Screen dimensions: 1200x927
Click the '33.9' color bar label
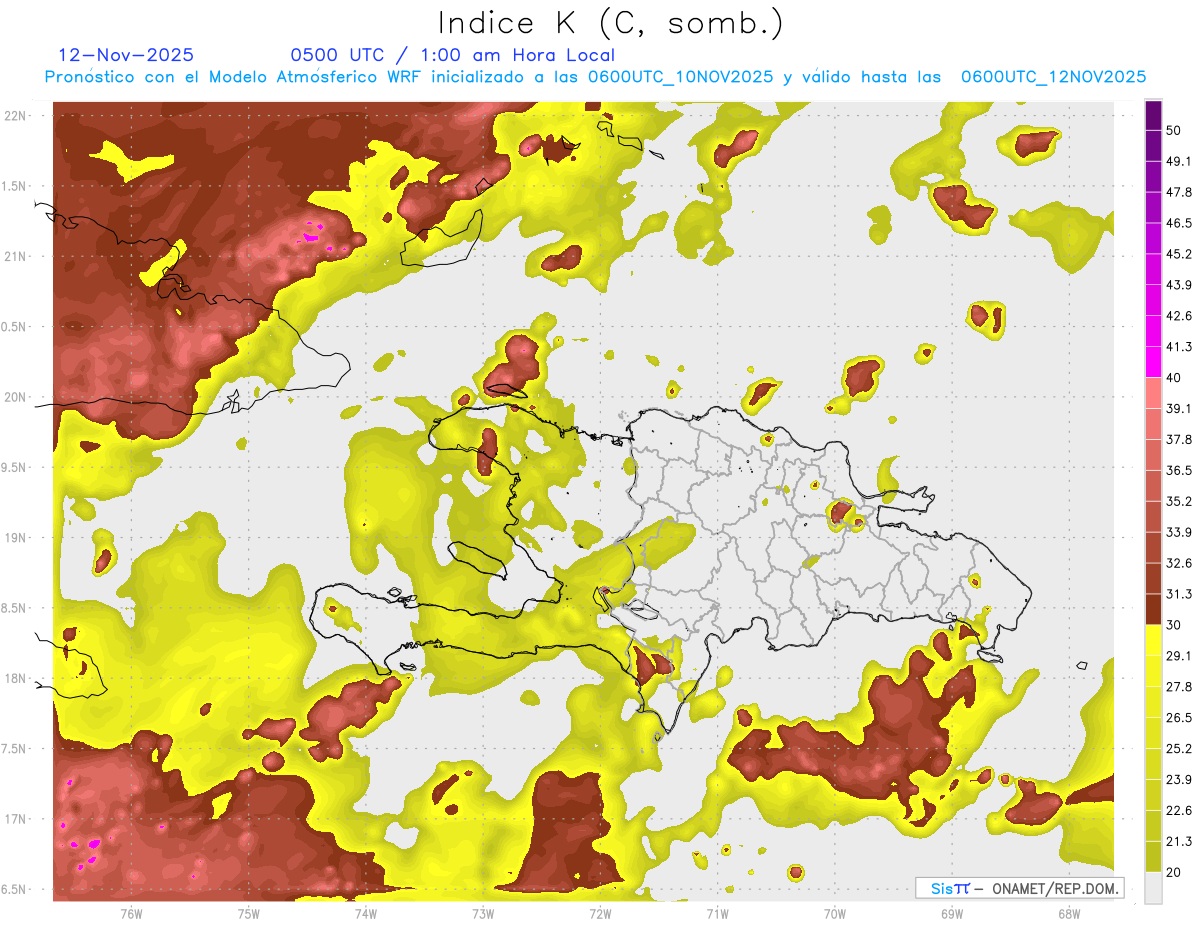click(1178, 532)
